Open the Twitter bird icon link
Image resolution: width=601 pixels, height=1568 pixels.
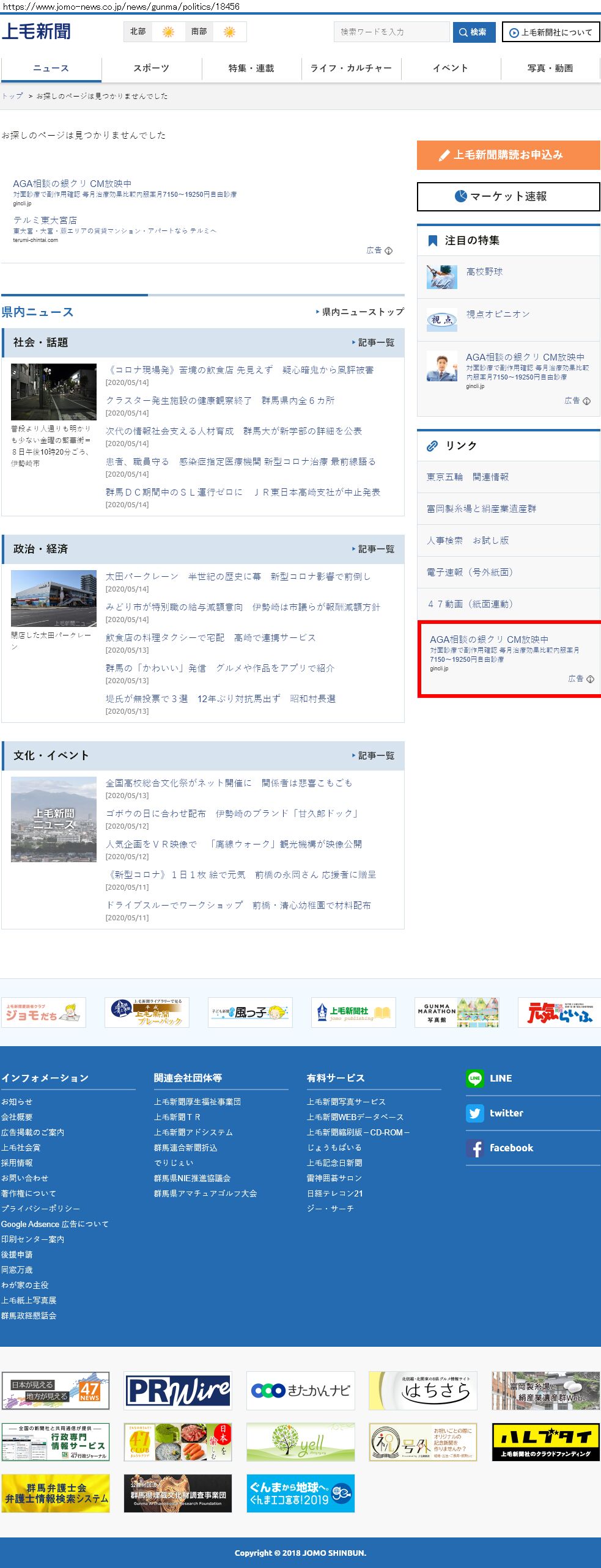pyautogui.click(x=474, y=1113)
